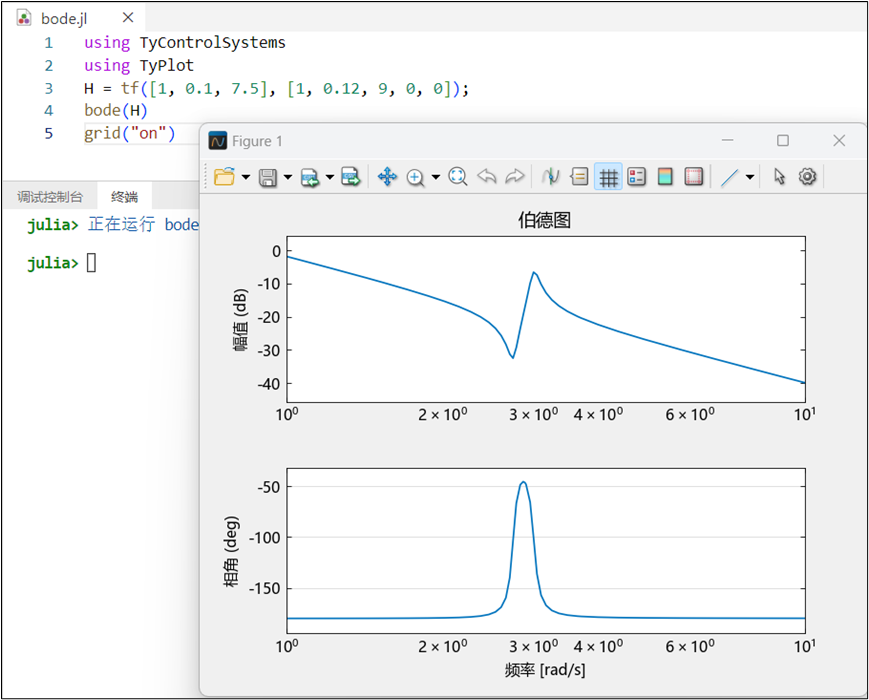The width and height of the screenshot is (869, 700).
Task: Click the redo view arrow
Action: pos(515,177)
